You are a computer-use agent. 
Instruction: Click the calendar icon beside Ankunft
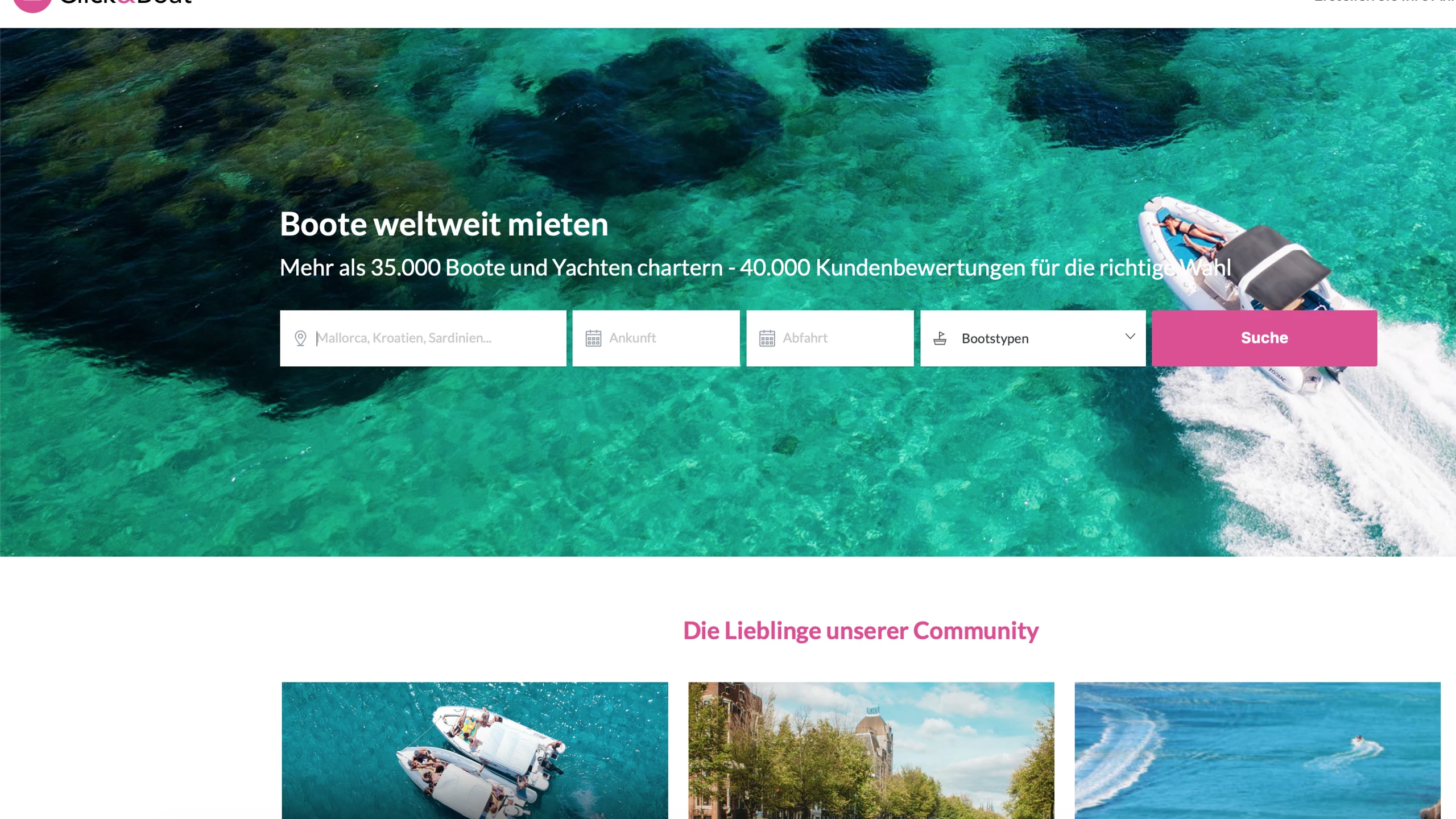pos(593,338)
